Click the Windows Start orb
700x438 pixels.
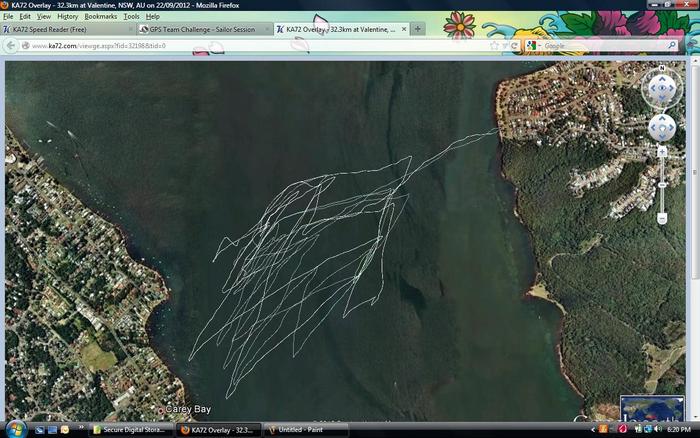(x=13, y=429)
